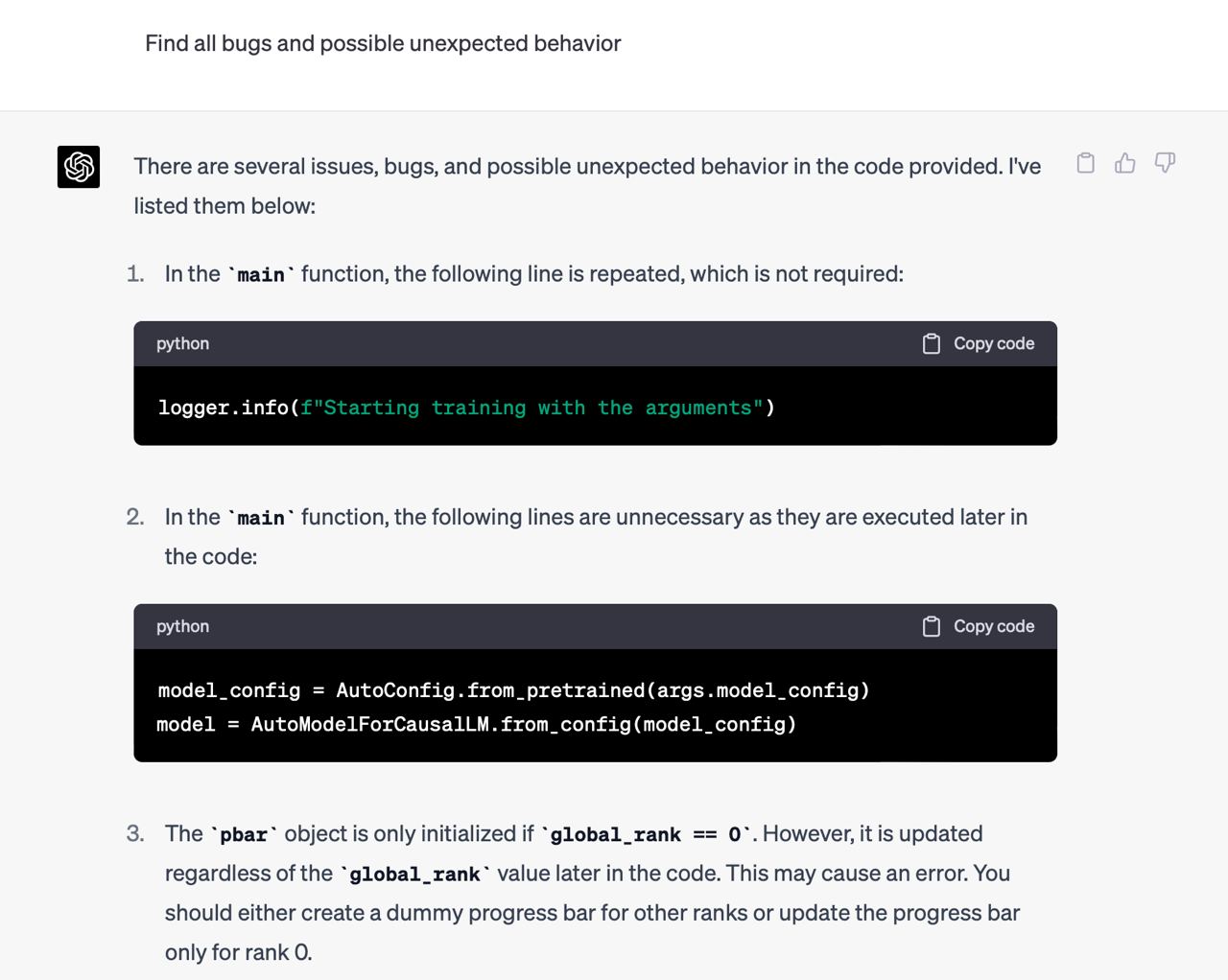Copy code of the logger.info snippet

tap(979, 343)
